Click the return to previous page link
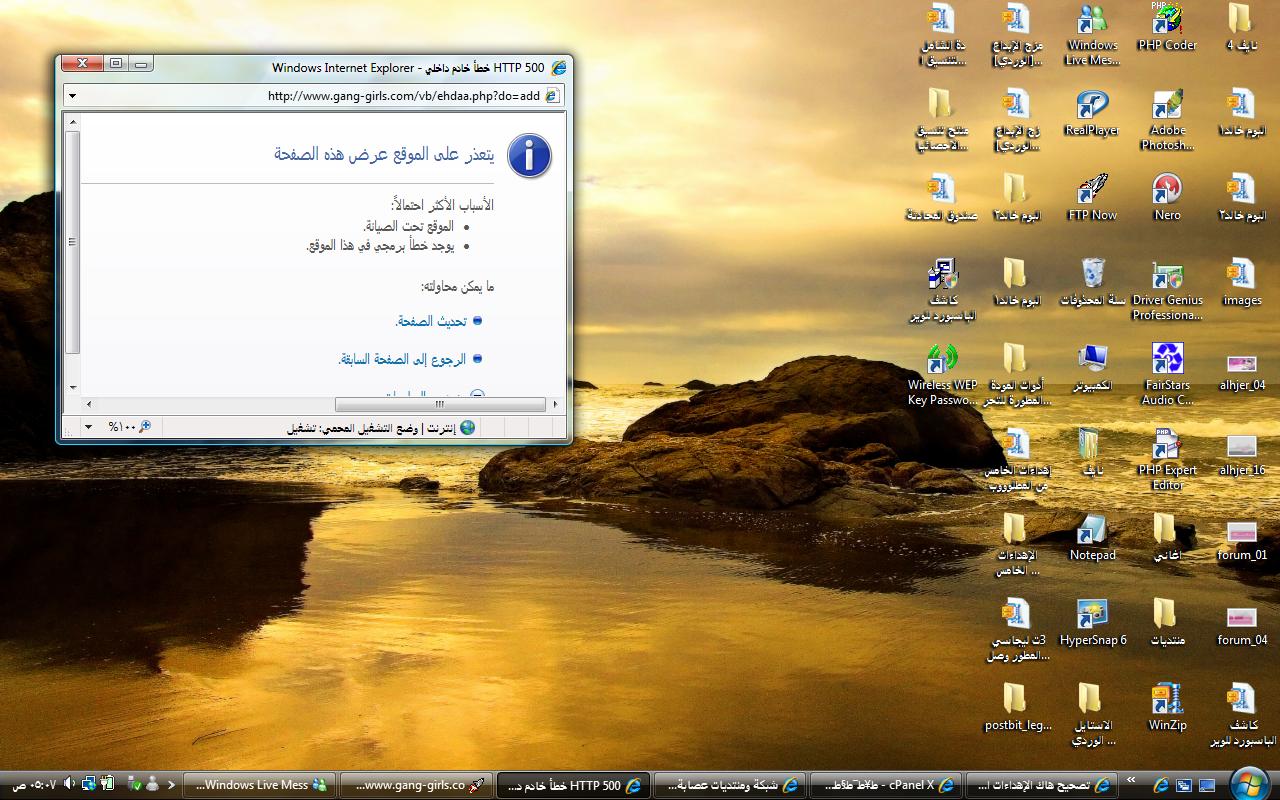The height and width of the screenshot is (800, 1280). [403, 359]
